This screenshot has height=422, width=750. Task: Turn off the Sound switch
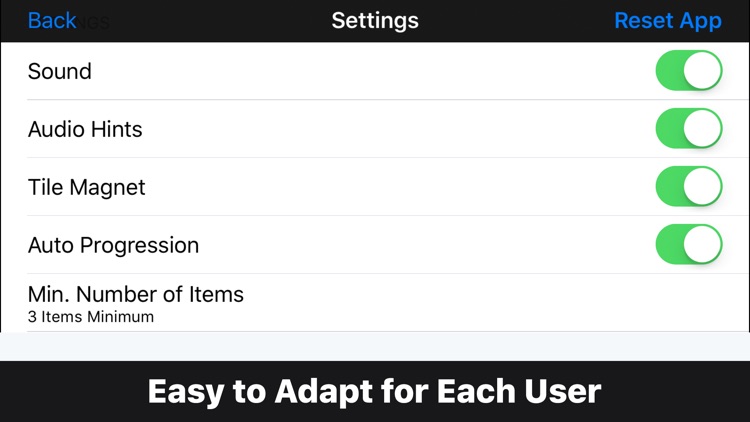[688, 72]
